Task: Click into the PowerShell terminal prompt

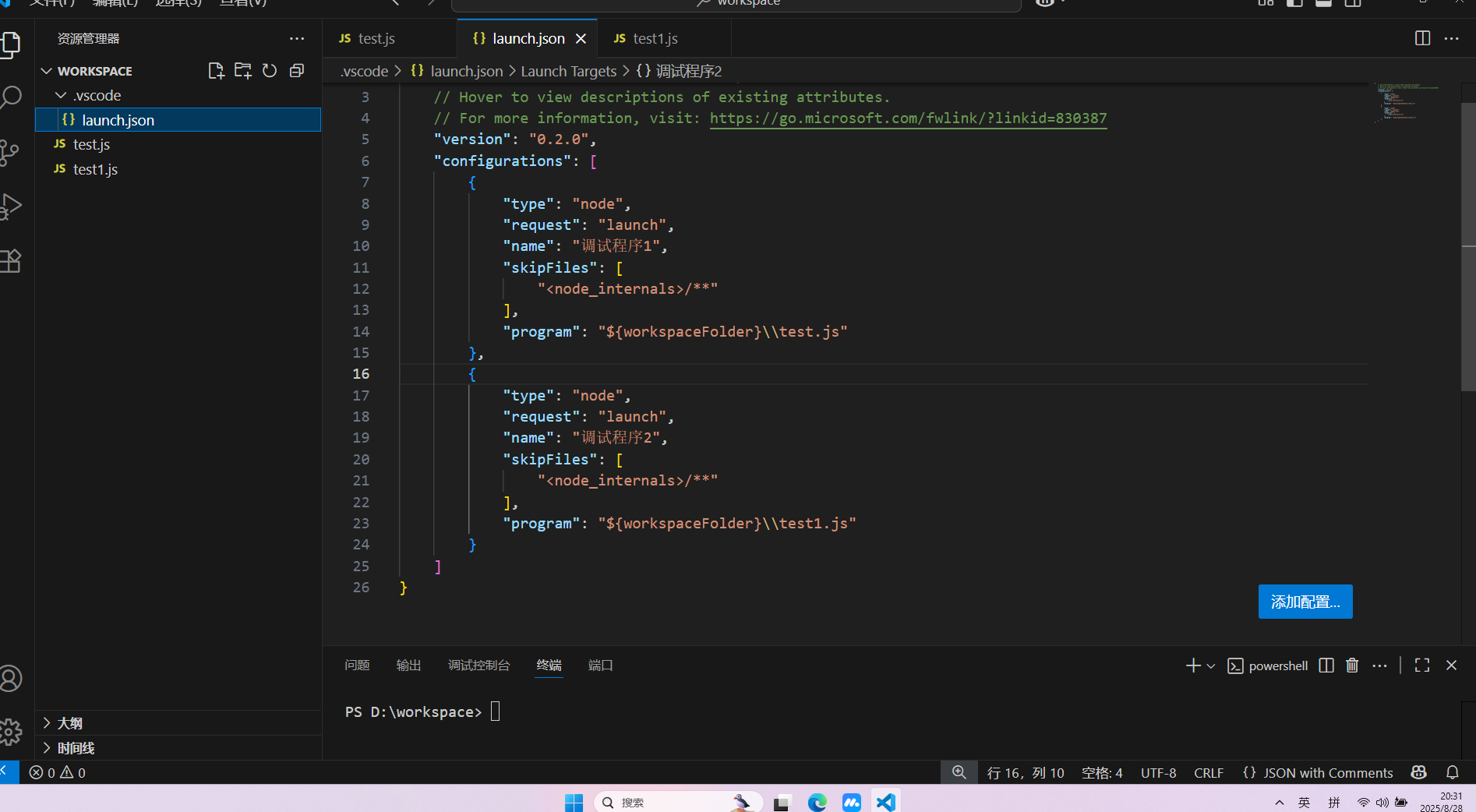Action: click(496, 711)
